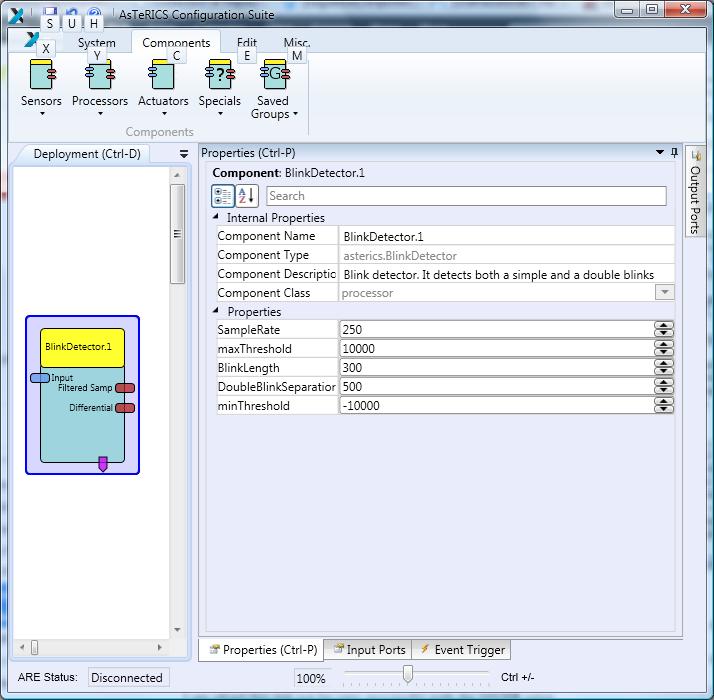
Task: Switch properties to categorized view
Action: pyautogui.click(x=223, y=196)
